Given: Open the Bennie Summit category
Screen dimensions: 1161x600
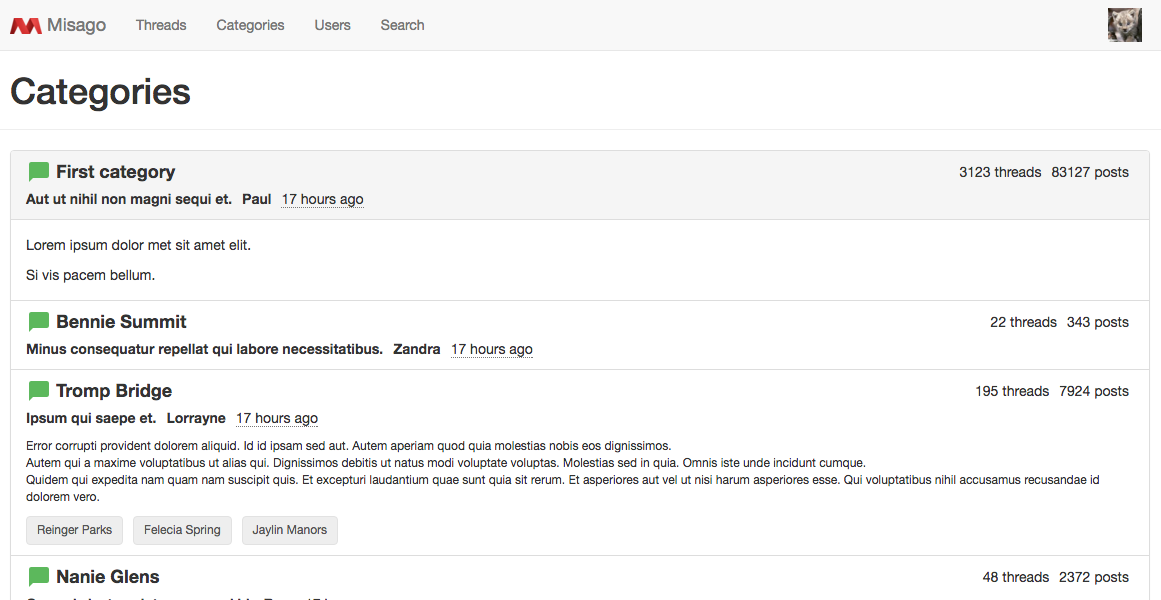Looking at the screenshot, I should [121, 322].
